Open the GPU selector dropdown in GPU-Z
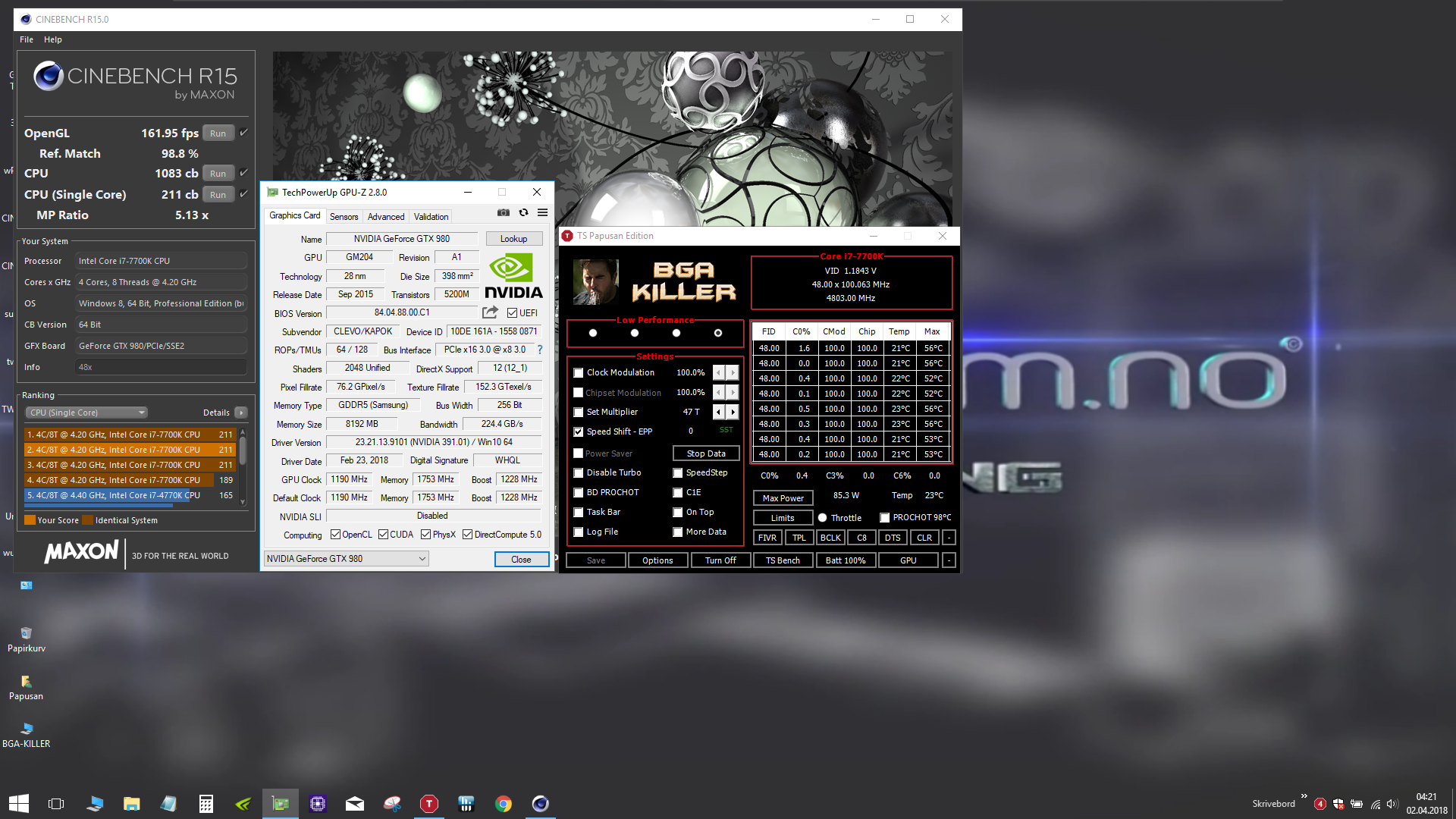This screenshot has height=819, width=1456. 346,559
